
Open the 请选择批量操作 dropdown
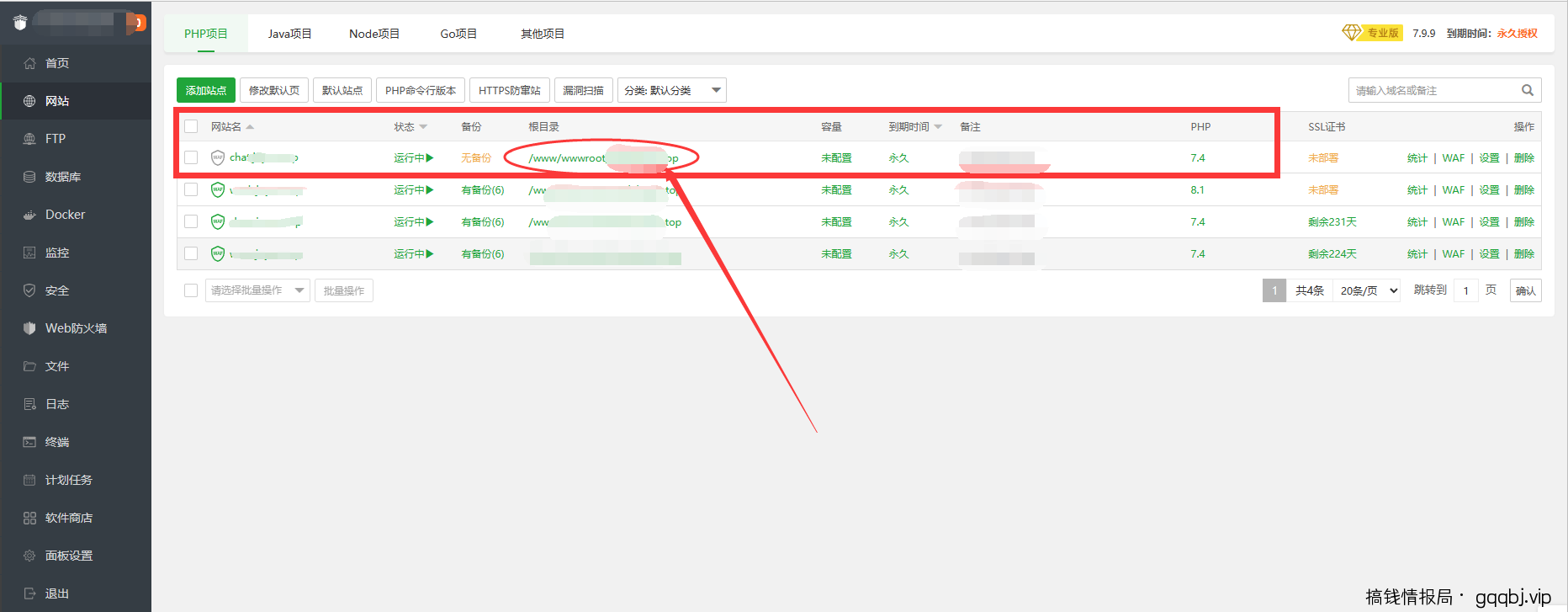(x=257, y=290)
